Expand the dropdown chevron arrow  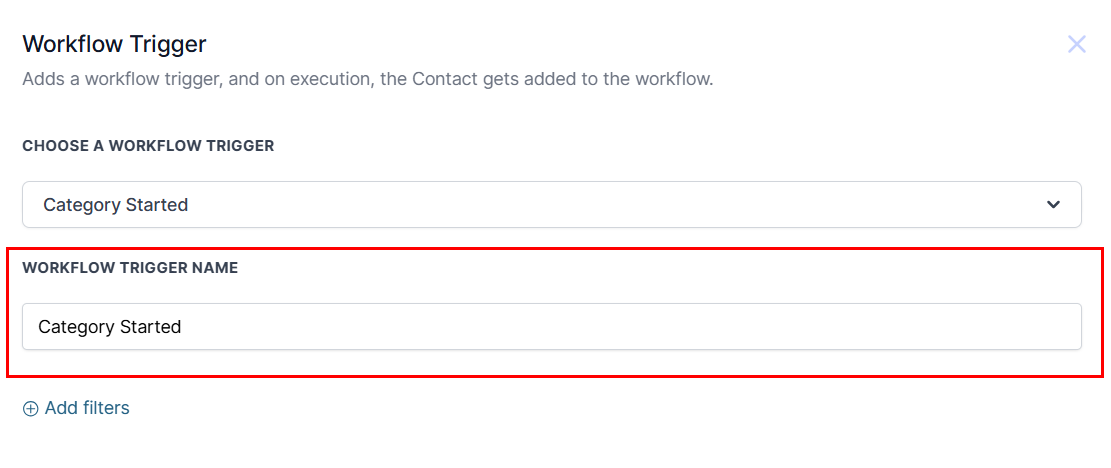(1054, 205)
